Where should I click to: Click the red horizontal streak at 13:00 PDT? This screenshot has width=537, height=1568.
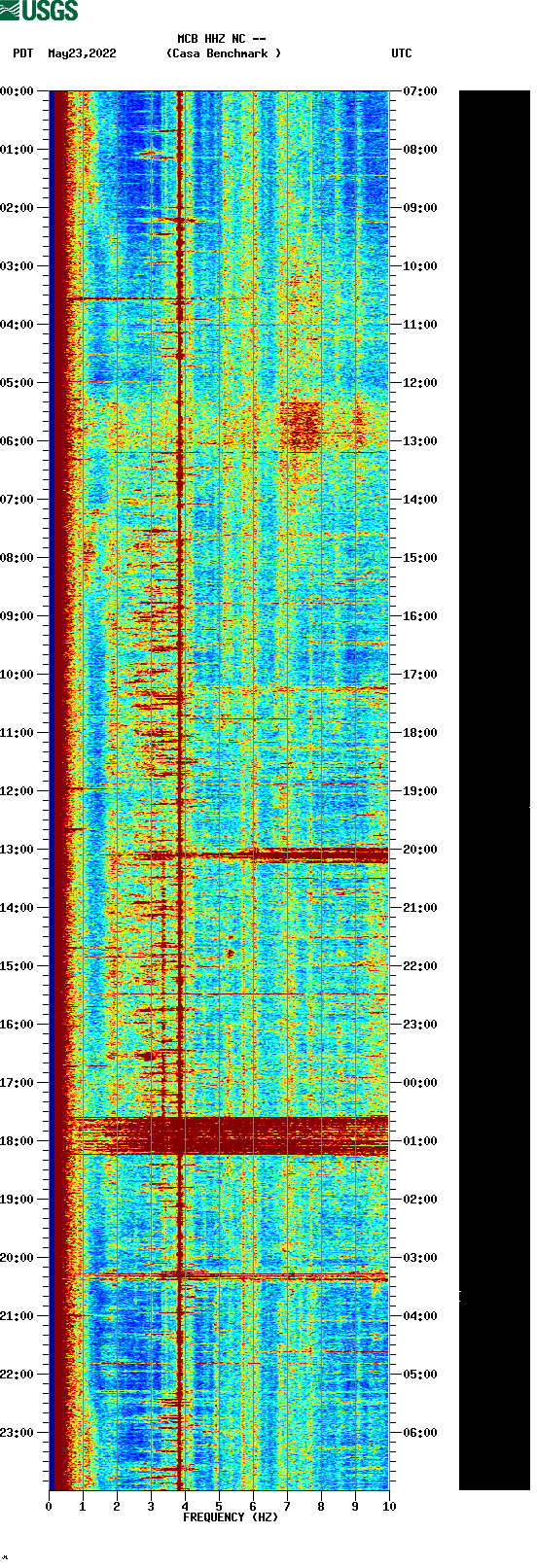pyautogui.click(x=261, y=855)
